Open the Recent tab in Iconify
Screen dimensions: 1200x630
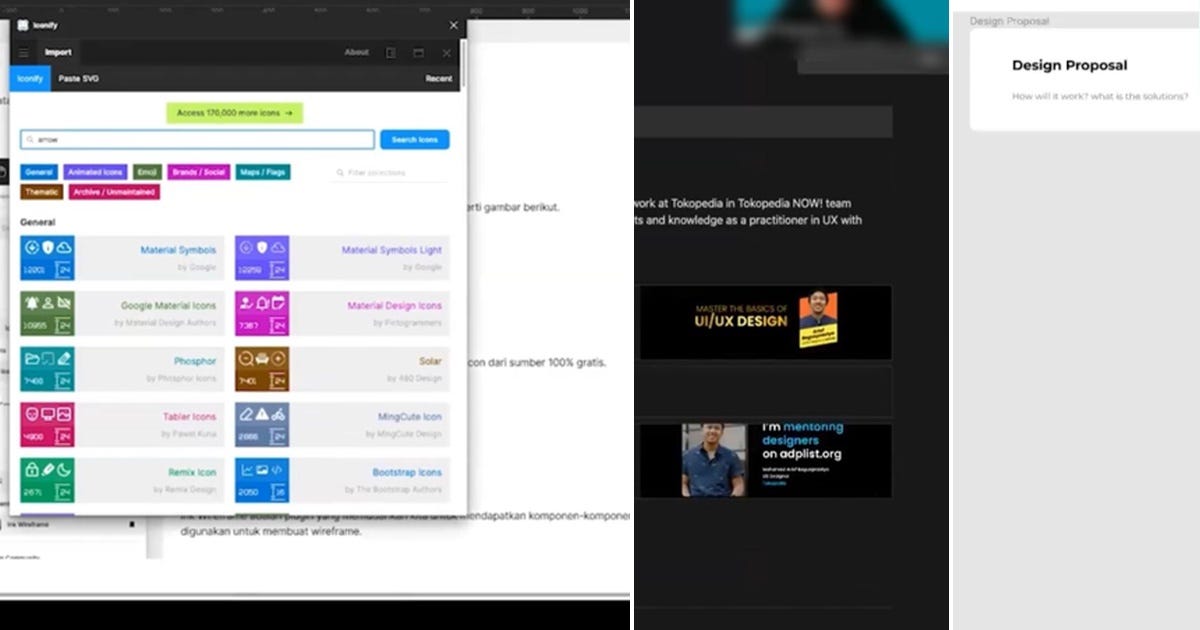[x=439, y=78]
